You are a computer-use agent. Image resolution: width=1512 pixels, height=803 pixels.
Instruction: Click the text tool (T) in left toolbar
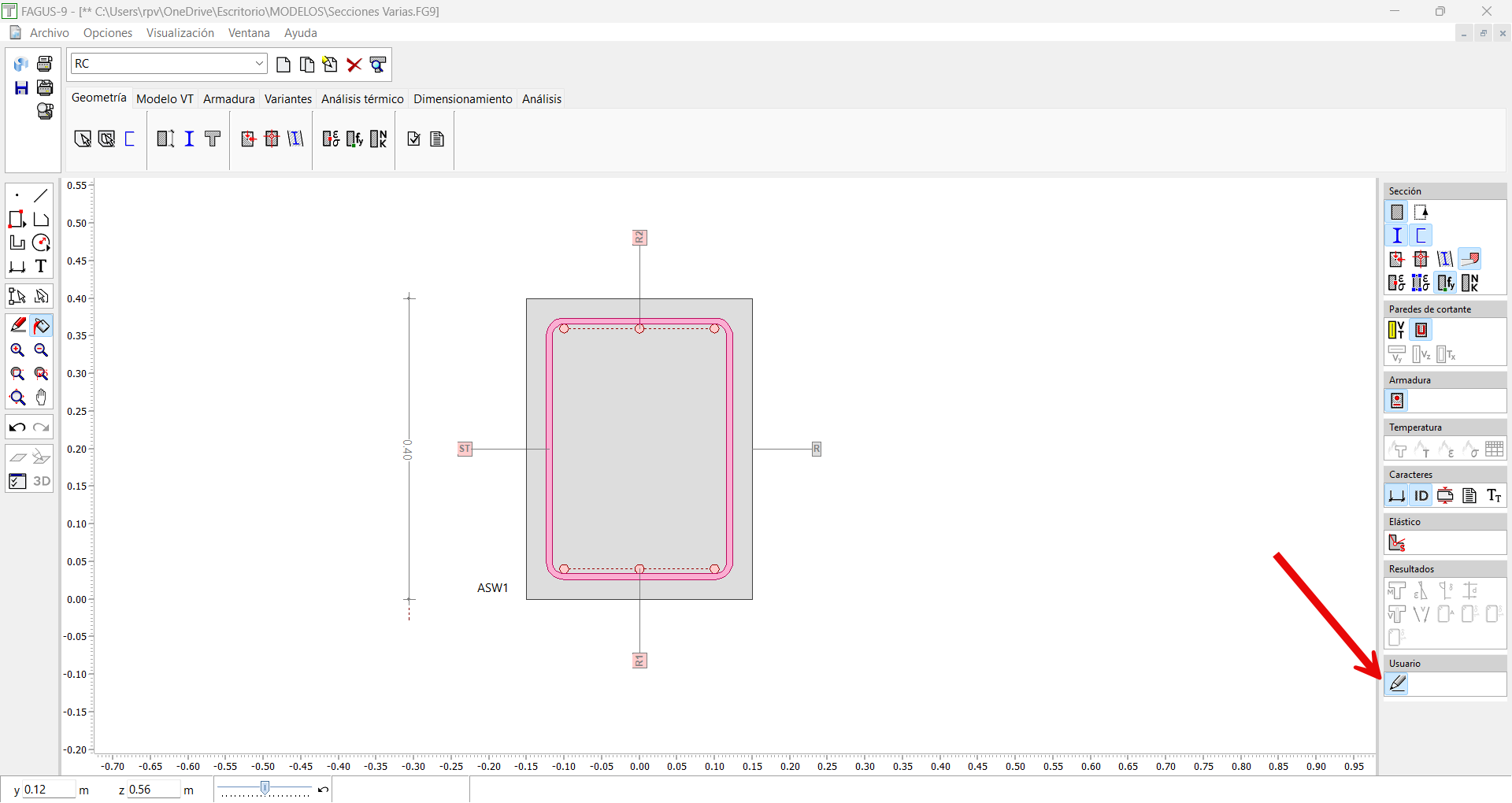(x=41, y=267)
